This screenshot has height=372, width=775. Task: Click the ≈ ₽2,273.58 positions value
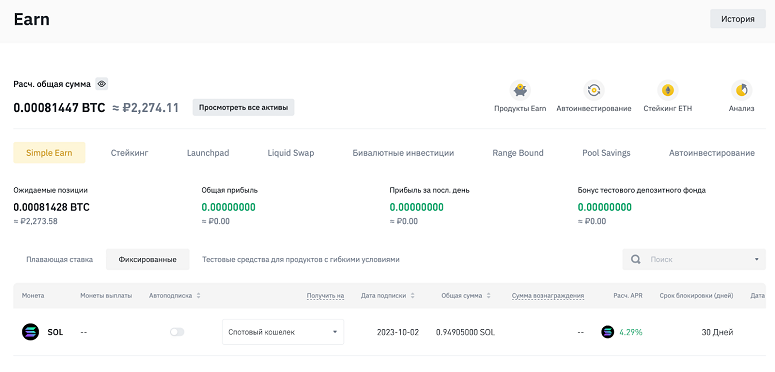[x=36, y=221]
